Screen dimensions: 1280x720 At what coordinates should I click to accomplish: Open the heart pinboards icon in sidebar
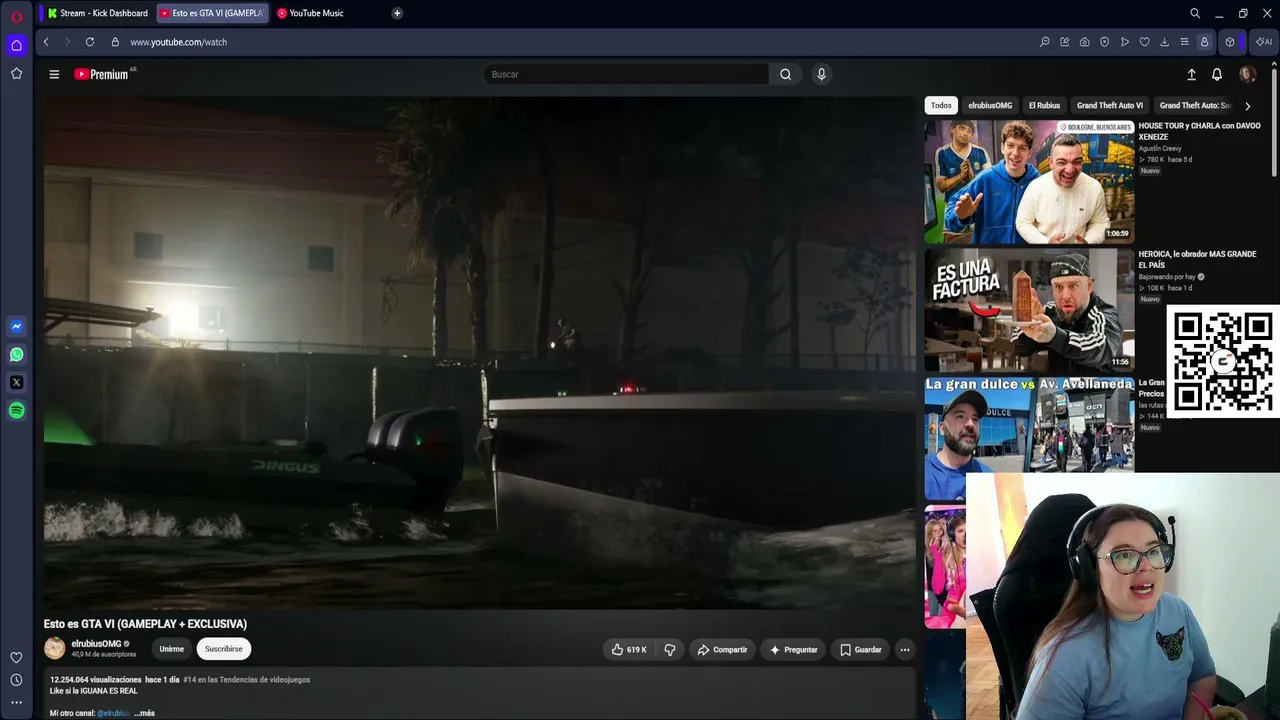pos(16,657)
